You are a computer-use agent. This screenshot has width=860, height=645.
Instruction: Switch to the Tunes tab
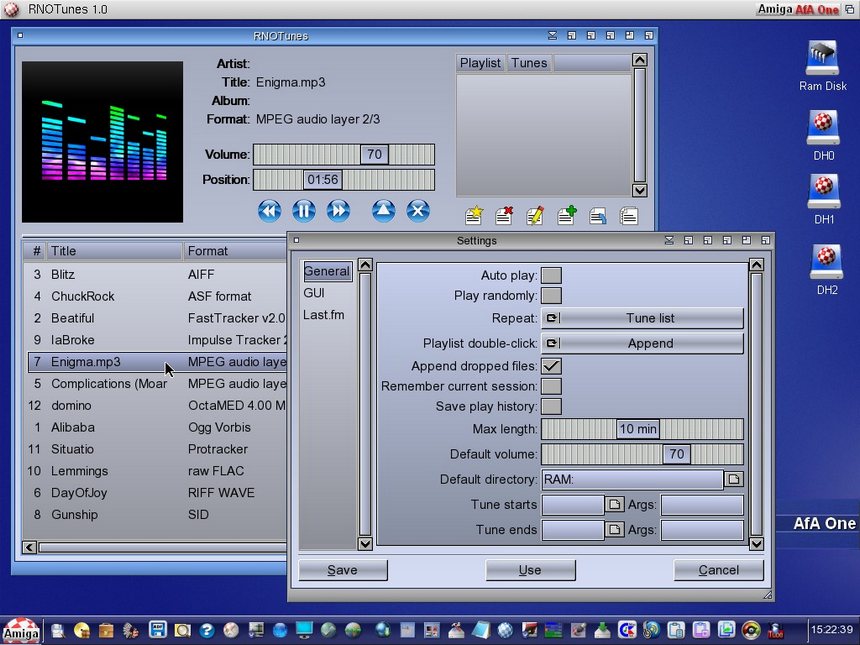coord(529,63)
